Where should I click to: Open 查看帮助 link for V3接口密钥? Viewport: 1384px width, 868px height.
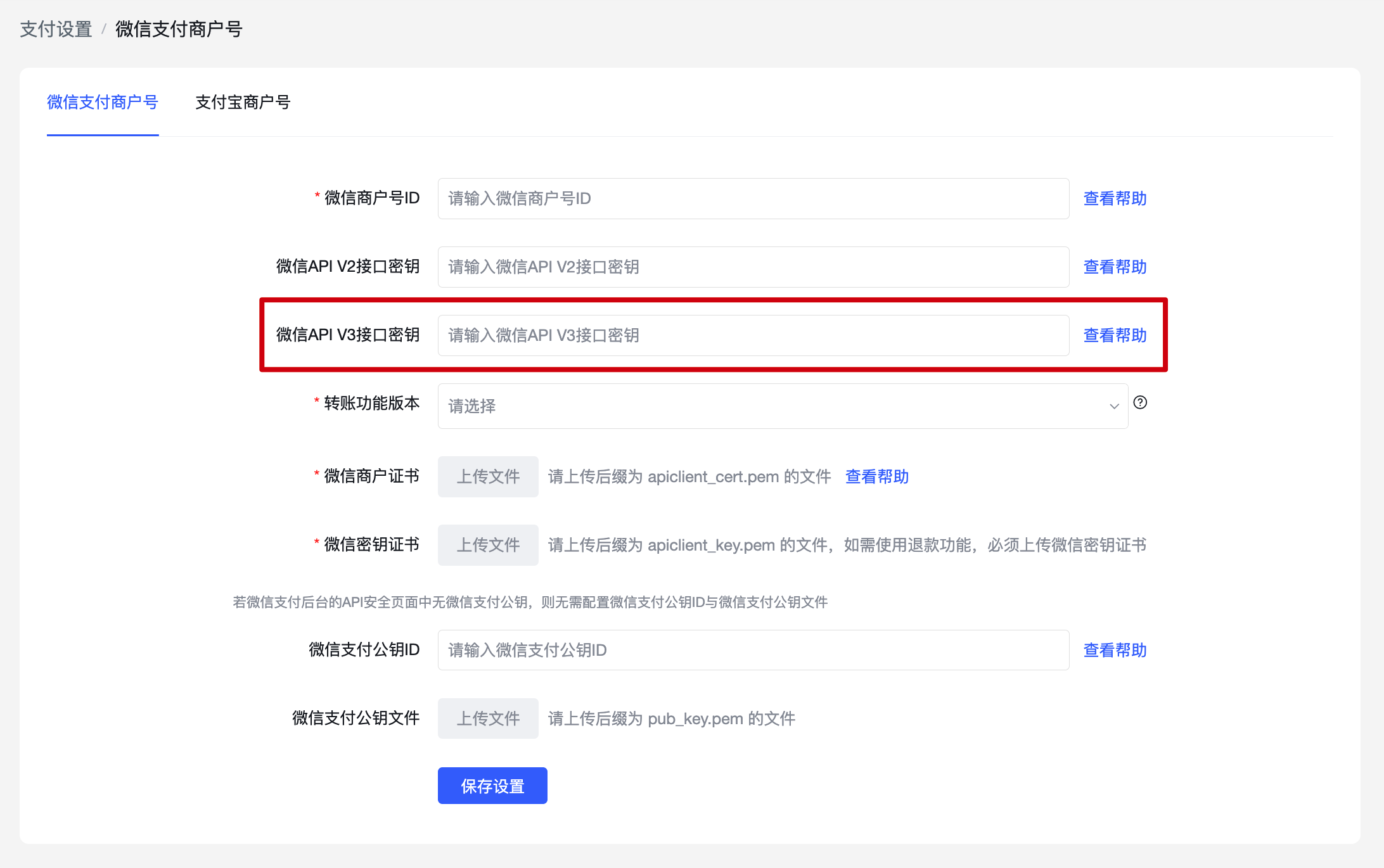coord(1115,335)
